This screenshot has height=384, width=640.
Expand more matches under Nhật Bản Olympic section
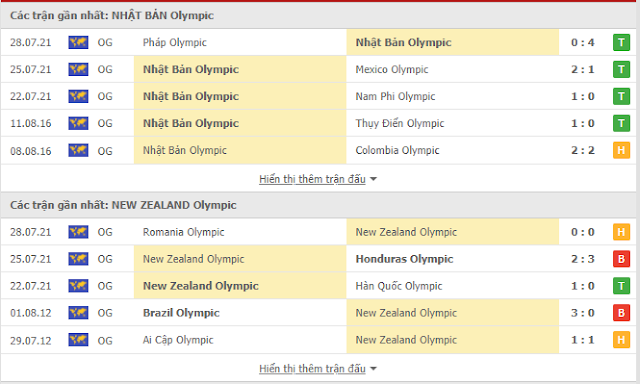pos(312,179)
